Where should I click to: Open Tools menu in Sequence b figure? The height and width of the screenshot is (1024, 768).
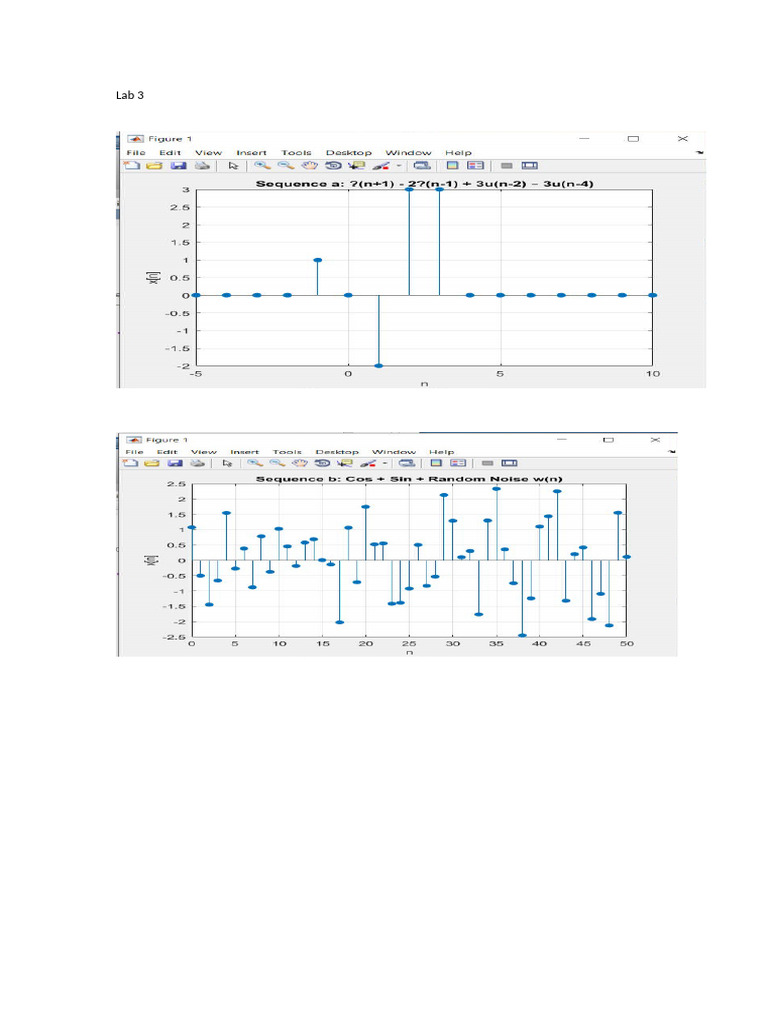click(x=287, y=452)
